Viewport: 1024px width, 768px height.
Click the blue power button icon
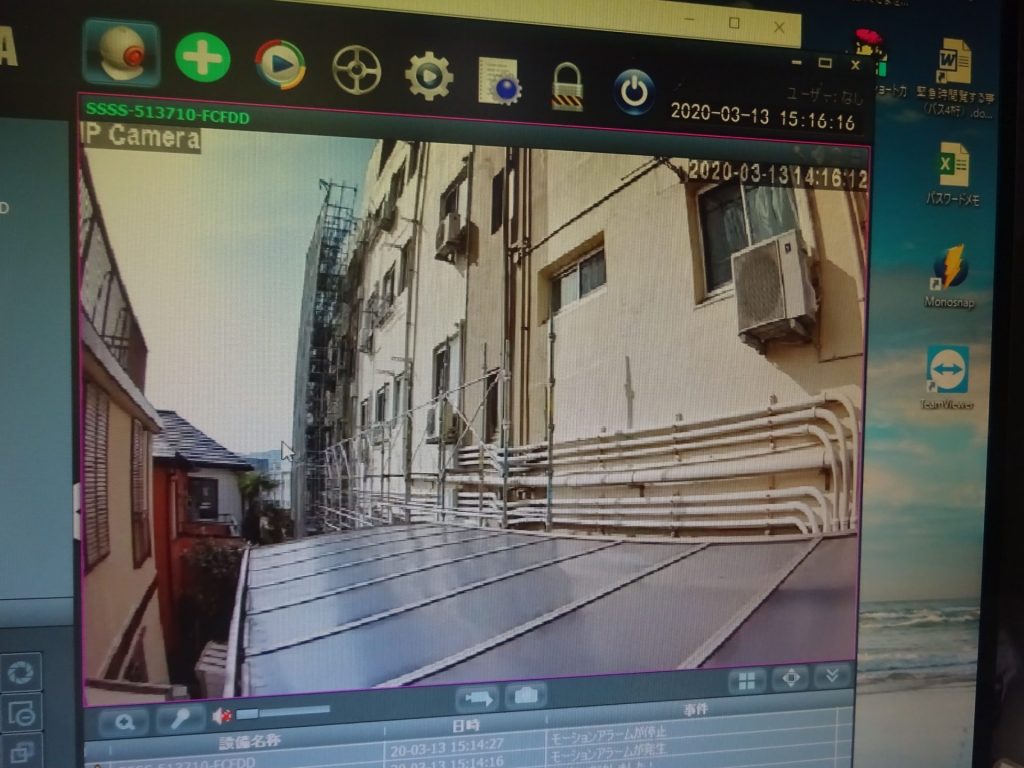click(x=633, y=92)
